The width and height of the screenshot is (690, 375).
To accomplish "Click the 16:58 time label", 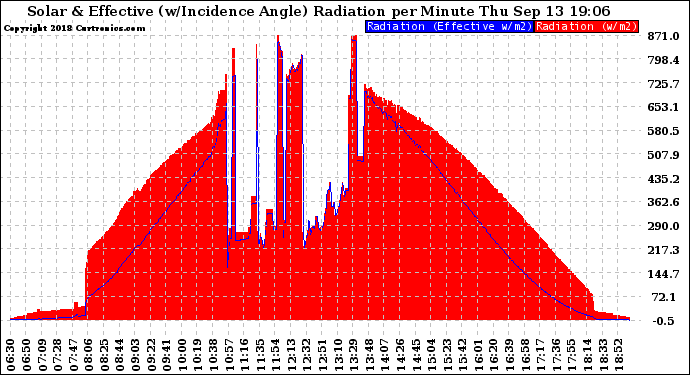I will (525, 355).
